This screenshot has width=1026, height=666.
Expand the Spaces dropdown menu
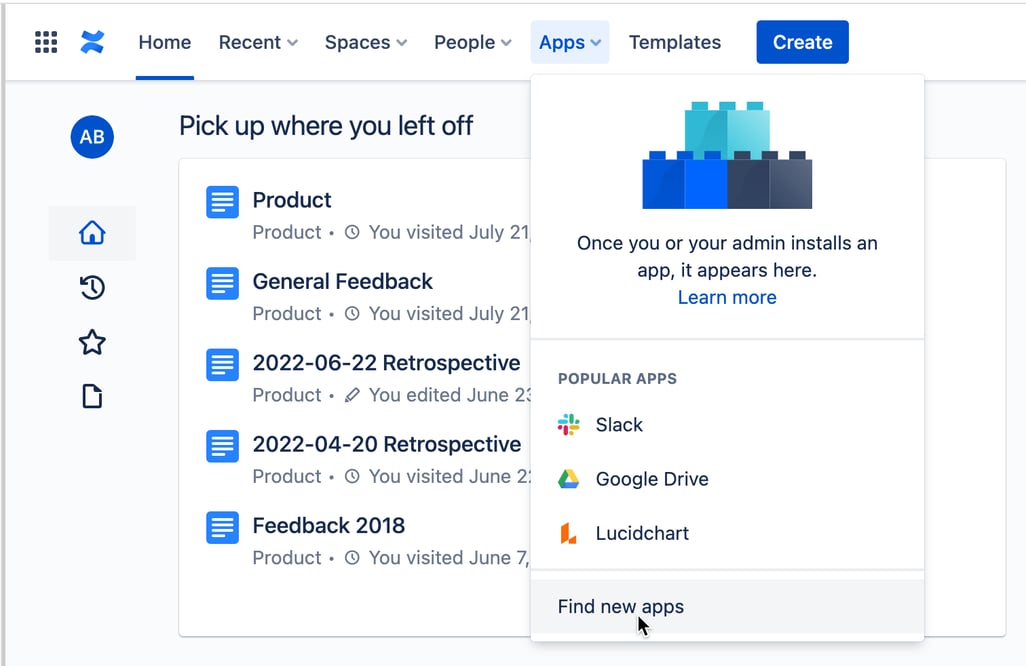[366, 42]
